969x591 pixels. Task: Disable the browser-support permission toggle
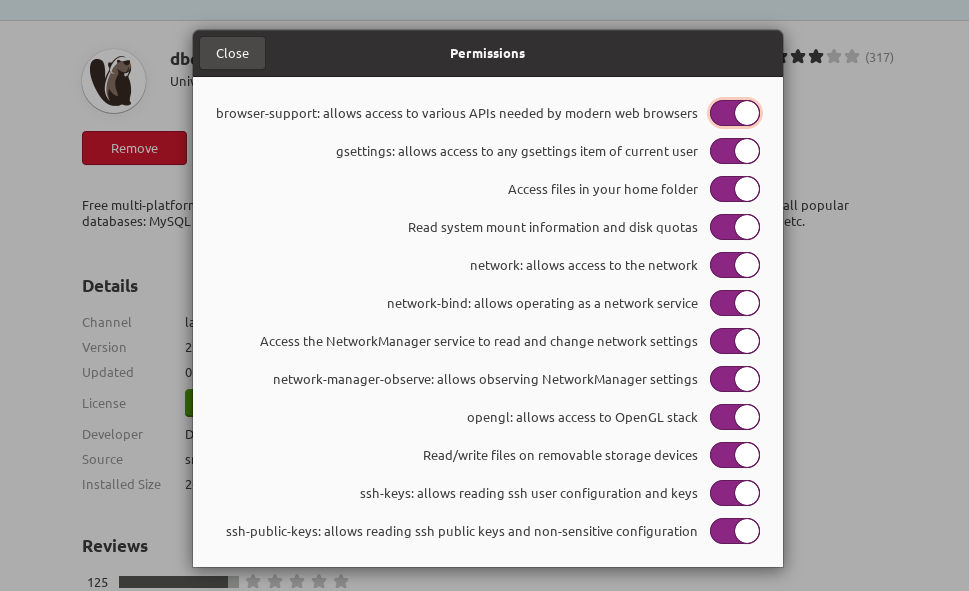click(x=735, y=113)
